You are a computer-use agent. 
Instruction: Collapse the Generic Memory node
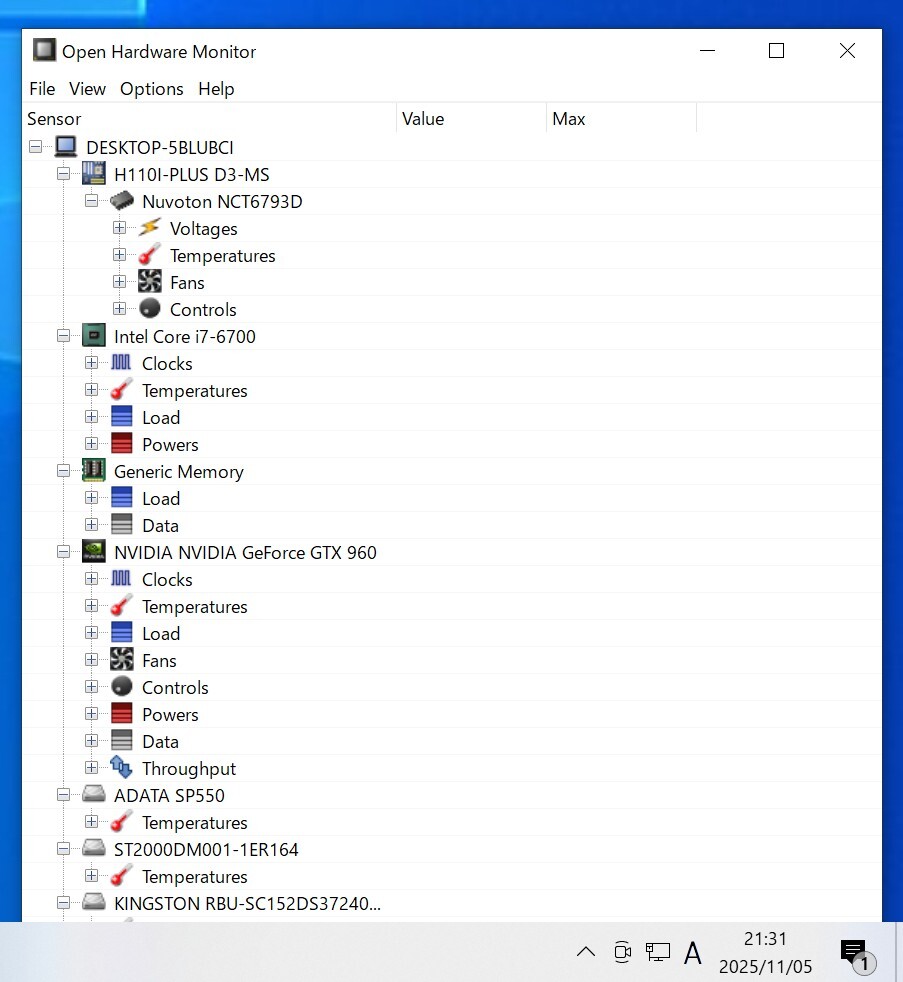tap(64, 472)
